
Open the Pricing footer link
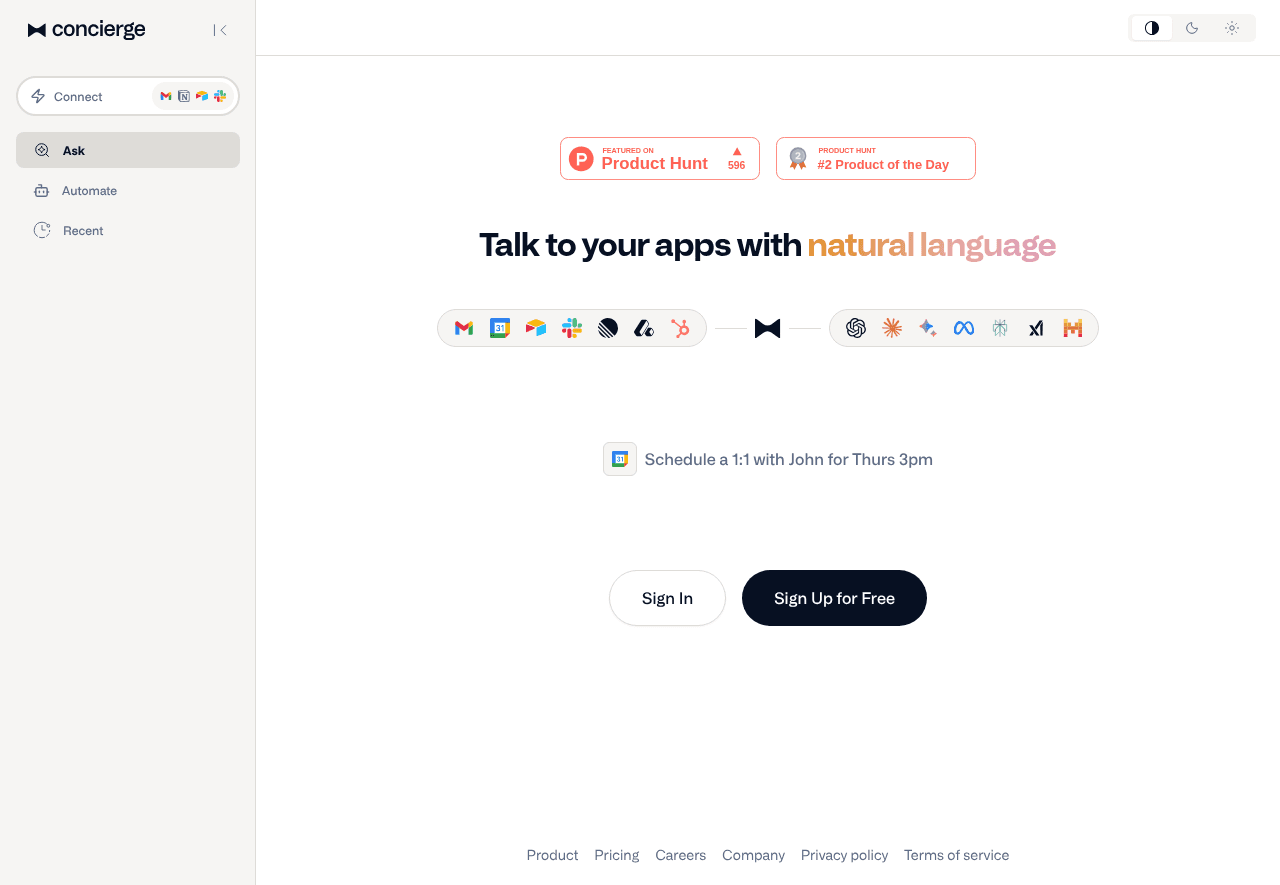(x=617, y=855)
